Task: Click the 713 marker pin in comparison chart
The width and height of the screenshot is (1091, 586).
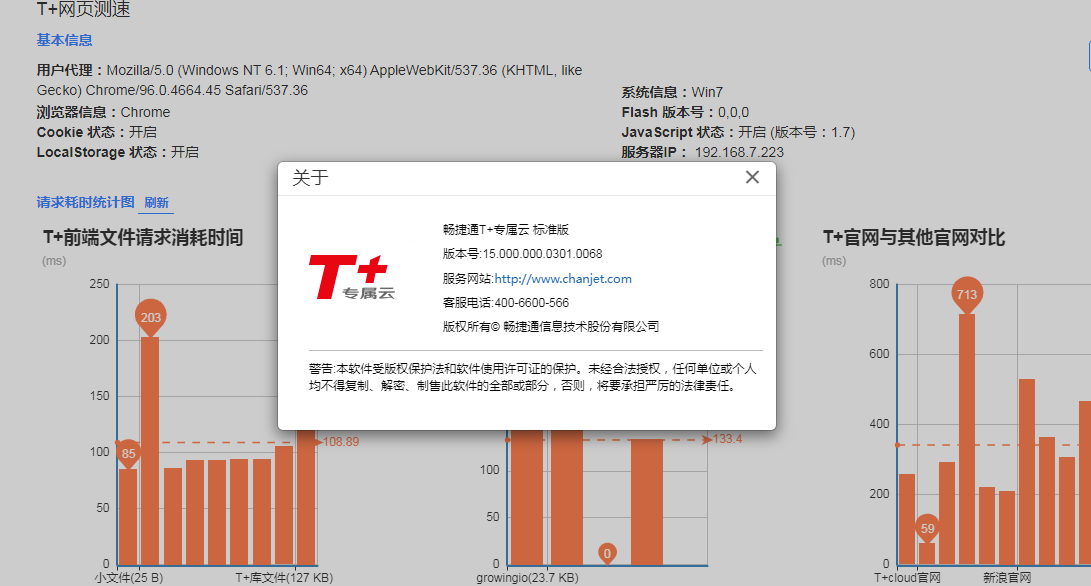Action: pyautogui.click(x=966, y=294)
